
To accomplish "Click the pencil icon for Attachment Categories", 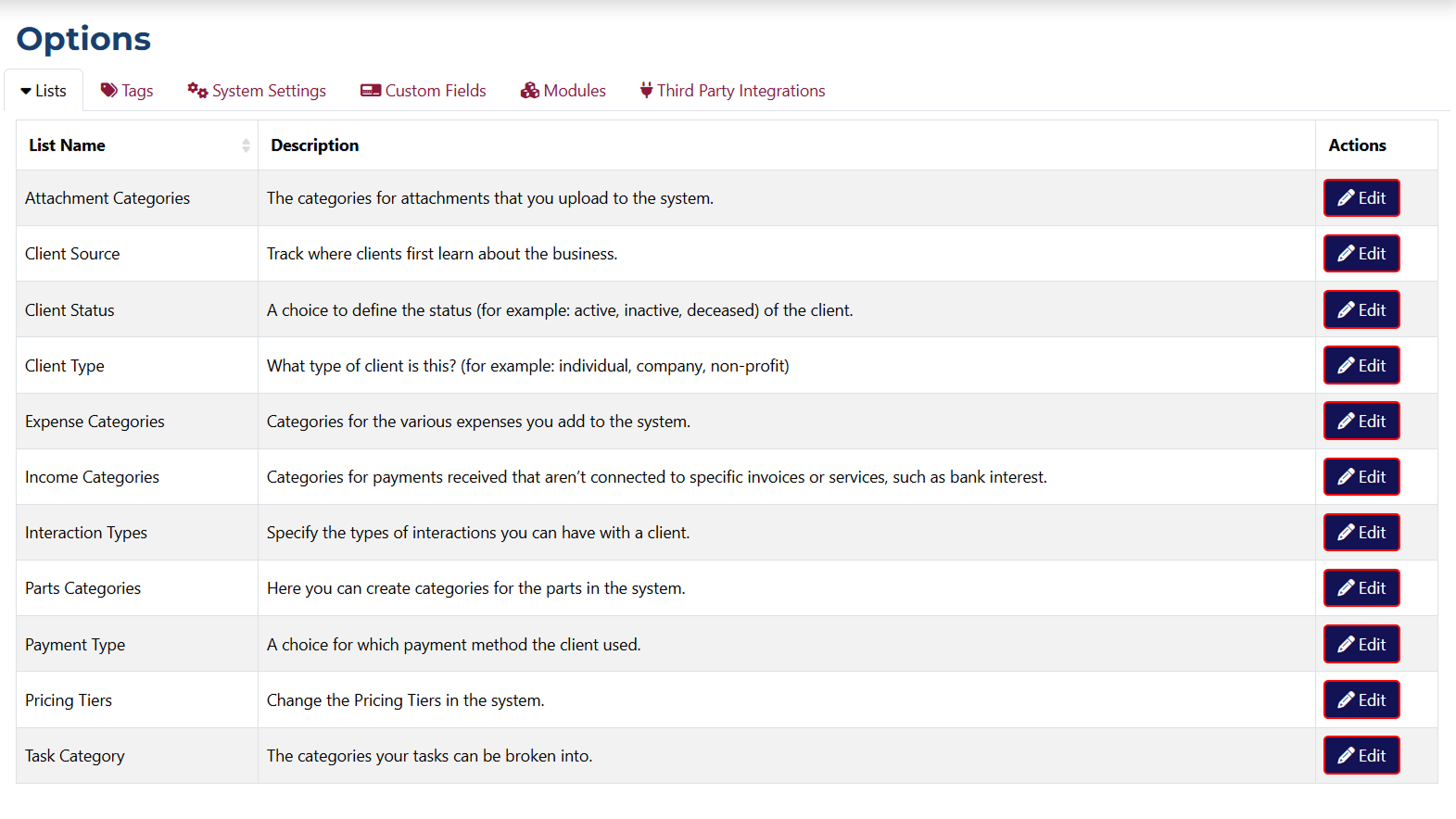I will [x=1346, y=198].
